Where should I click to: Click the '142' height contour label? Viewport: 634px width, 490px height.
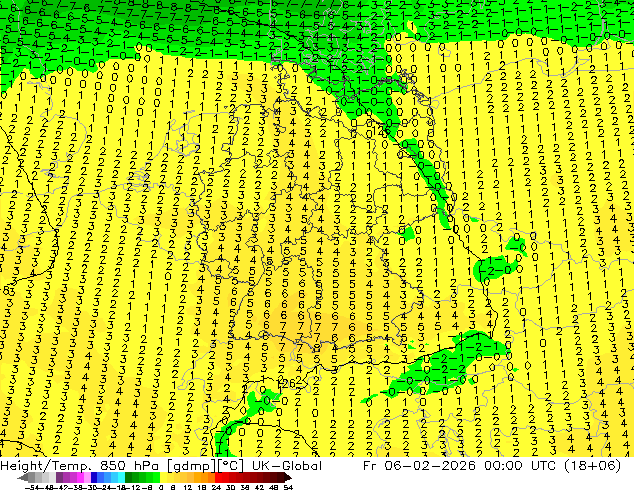click(x=380, y=131)
